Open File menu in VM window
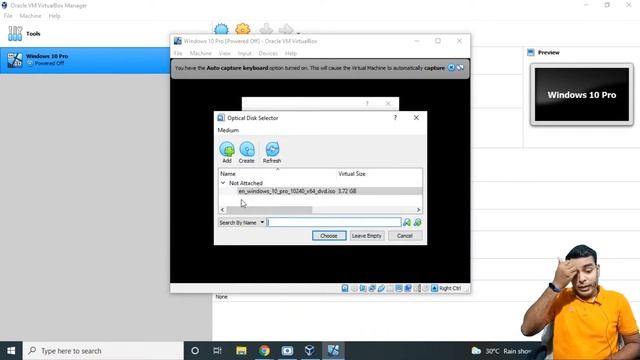This screenshot has width=640, height=360. pyautogui.click(x=178, y=53)
